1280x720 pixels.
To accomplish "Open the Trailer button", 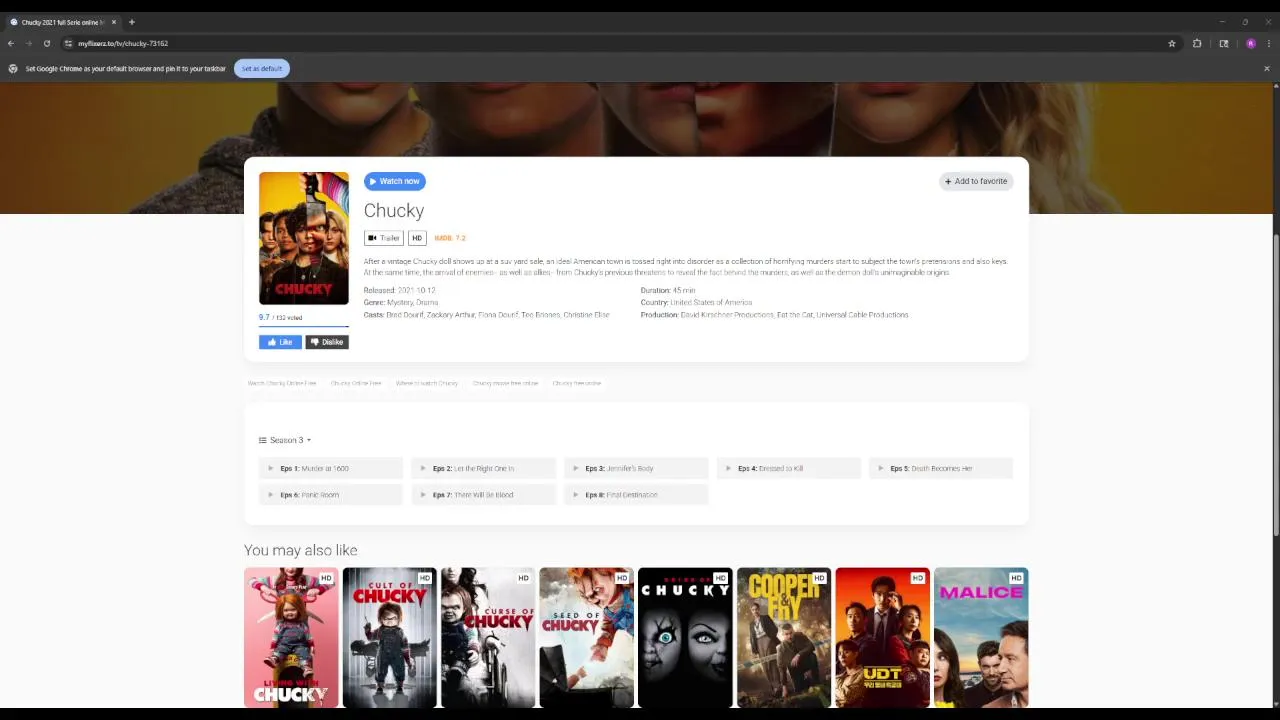I will [x=384, y=238].
